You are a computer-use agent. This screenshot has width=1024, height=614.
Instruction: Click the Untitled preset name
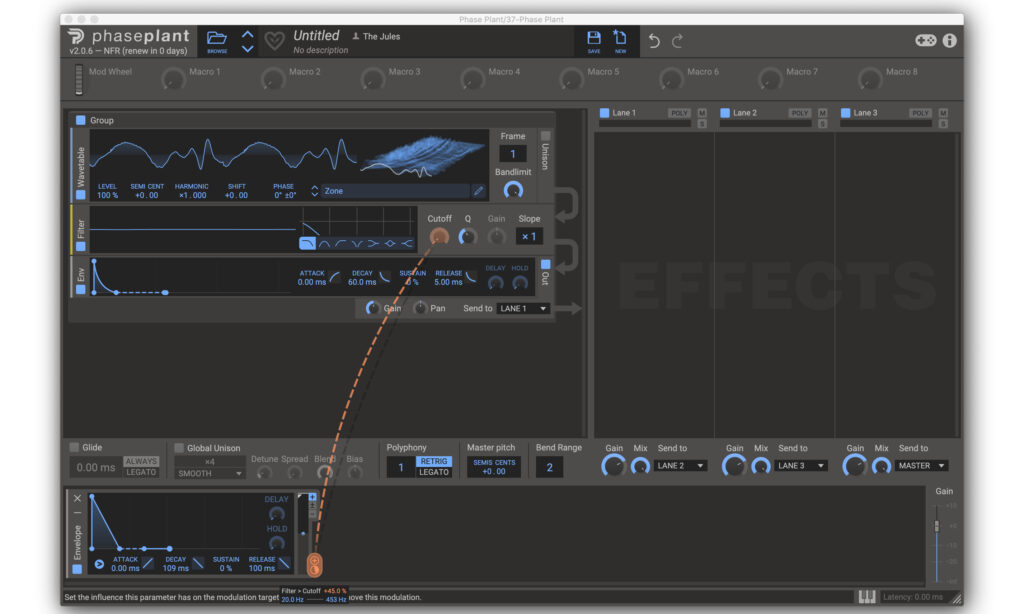(316, 35)
